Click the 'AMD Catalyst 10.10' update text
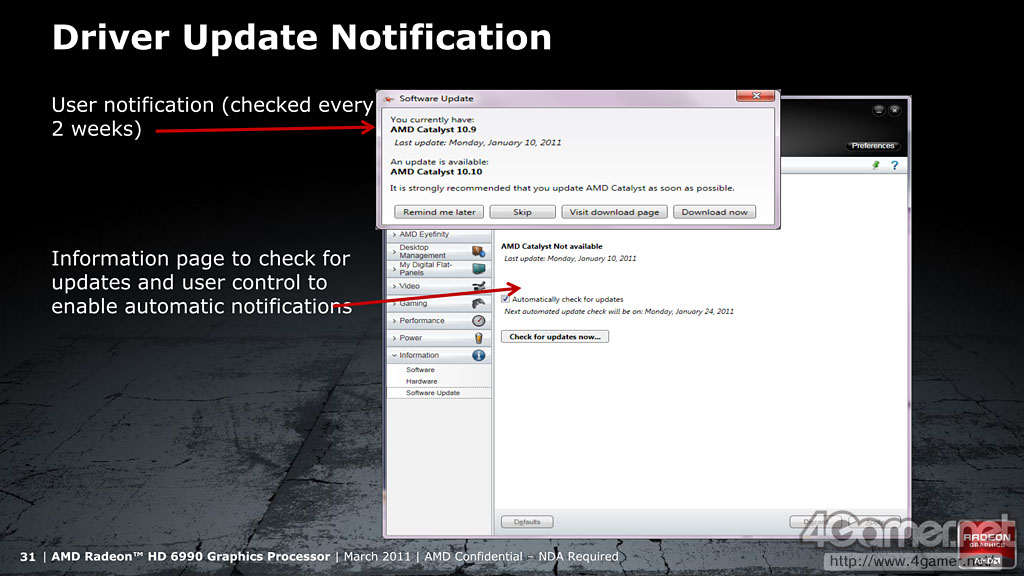This screenshot has height=576, width=1024. pyautogui.click(x=436, y=172)
